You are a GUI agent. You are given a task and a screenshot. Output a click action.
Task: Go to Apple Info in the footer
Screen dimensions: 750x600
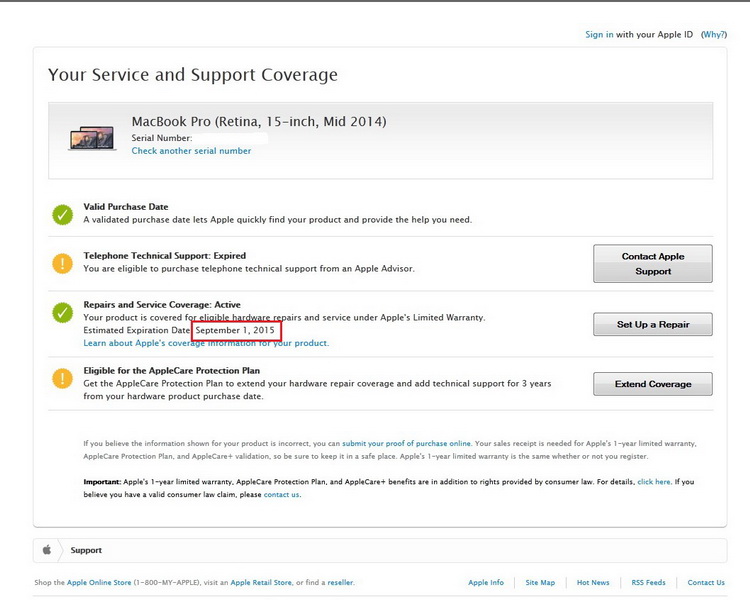(486, 582)
